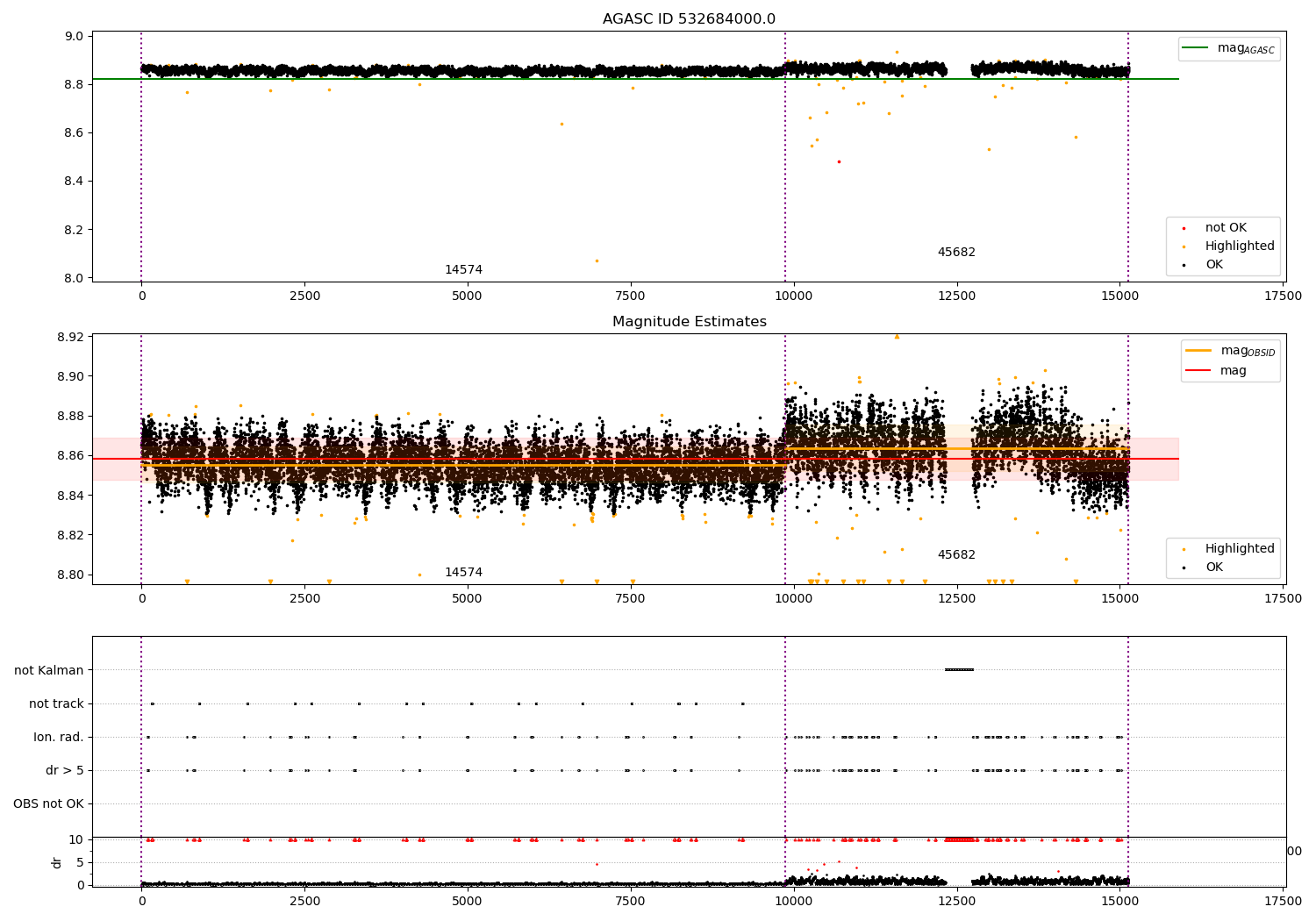Click obsid label 14574 in top plot
The height and width of the screenshot is (921, 1316).
point(463,270)
